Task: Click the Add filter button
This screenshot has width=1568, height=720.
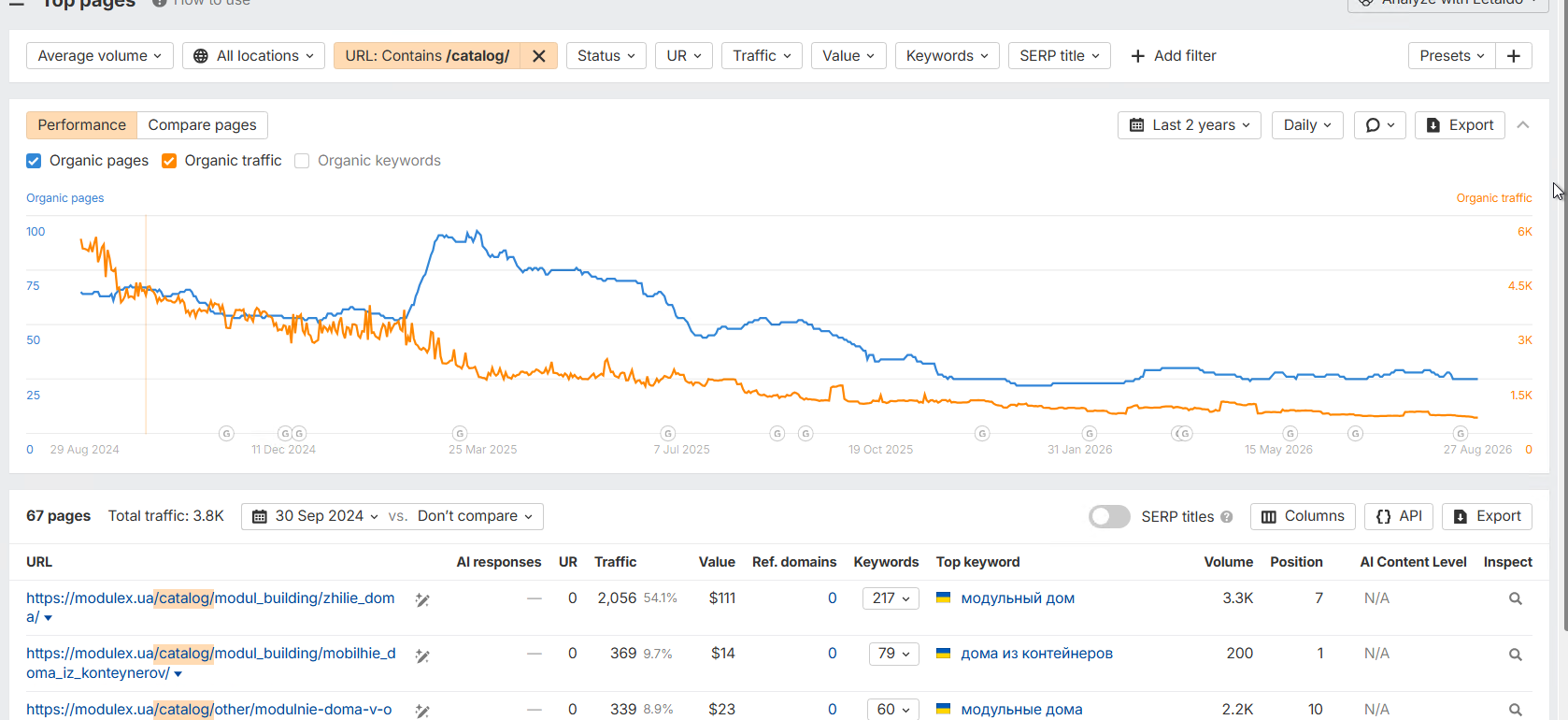Action: [x=1174, y=56]
